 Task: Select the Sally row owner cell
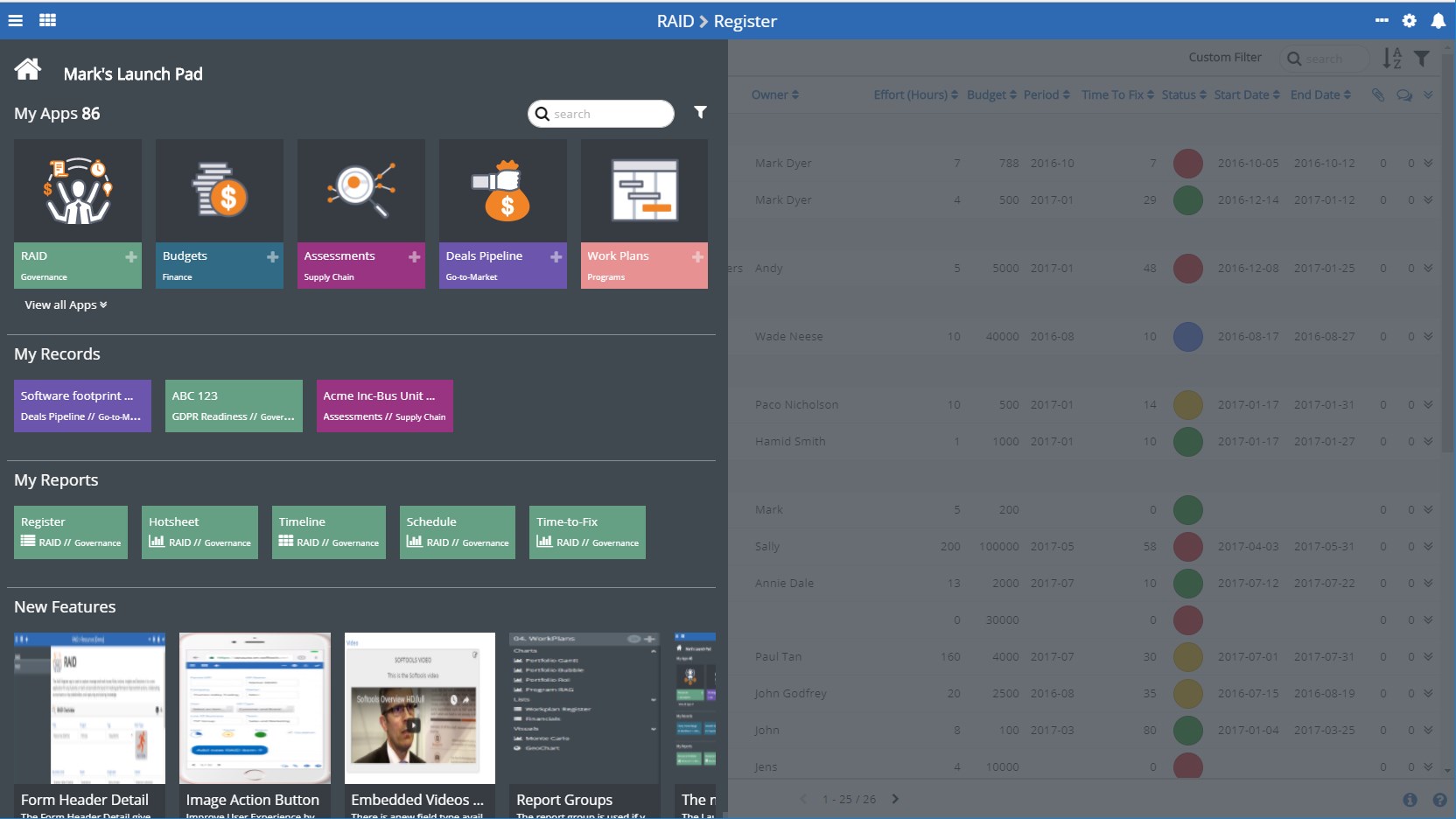(767, 547)
